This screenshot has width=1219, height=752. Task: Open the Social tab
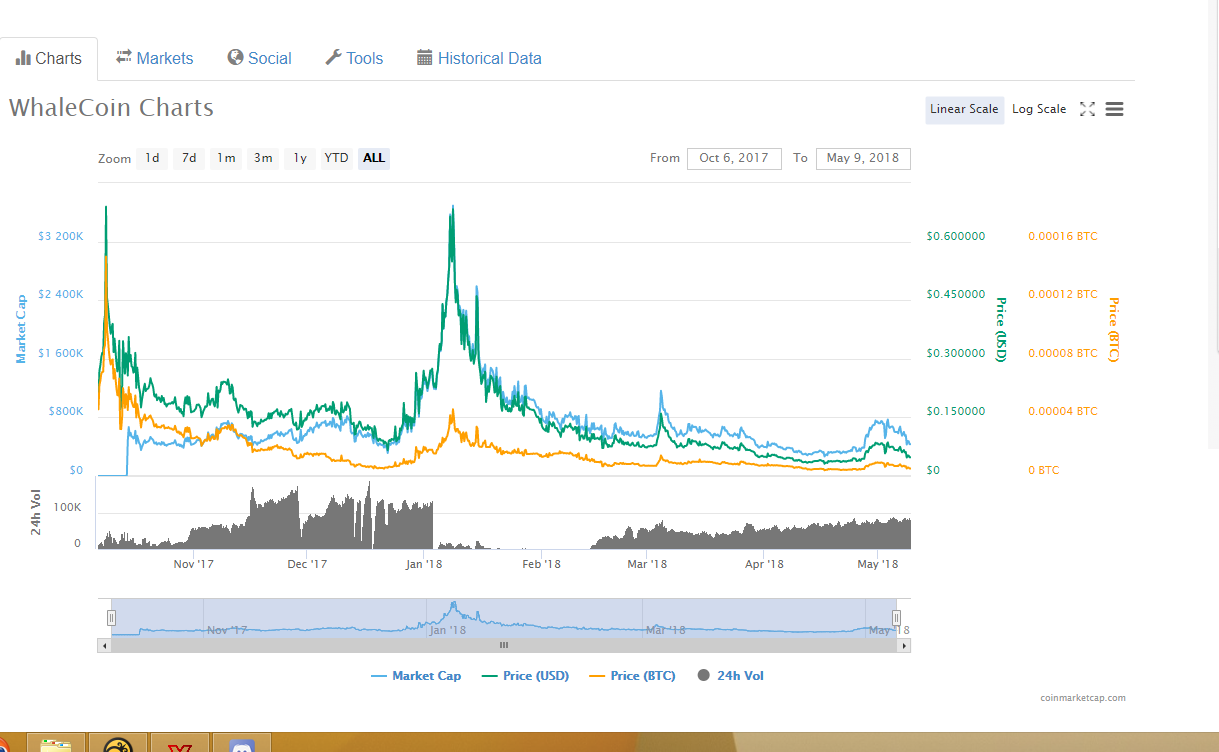tap(259, 58)
